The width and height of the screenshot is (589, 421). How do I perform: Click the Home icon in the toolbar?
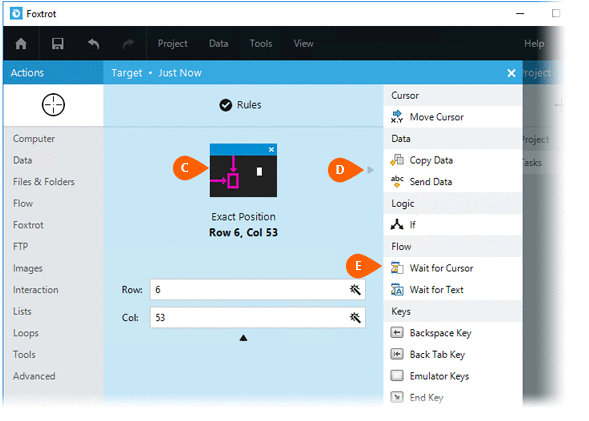pyautogui.click(x=21, y=44)
